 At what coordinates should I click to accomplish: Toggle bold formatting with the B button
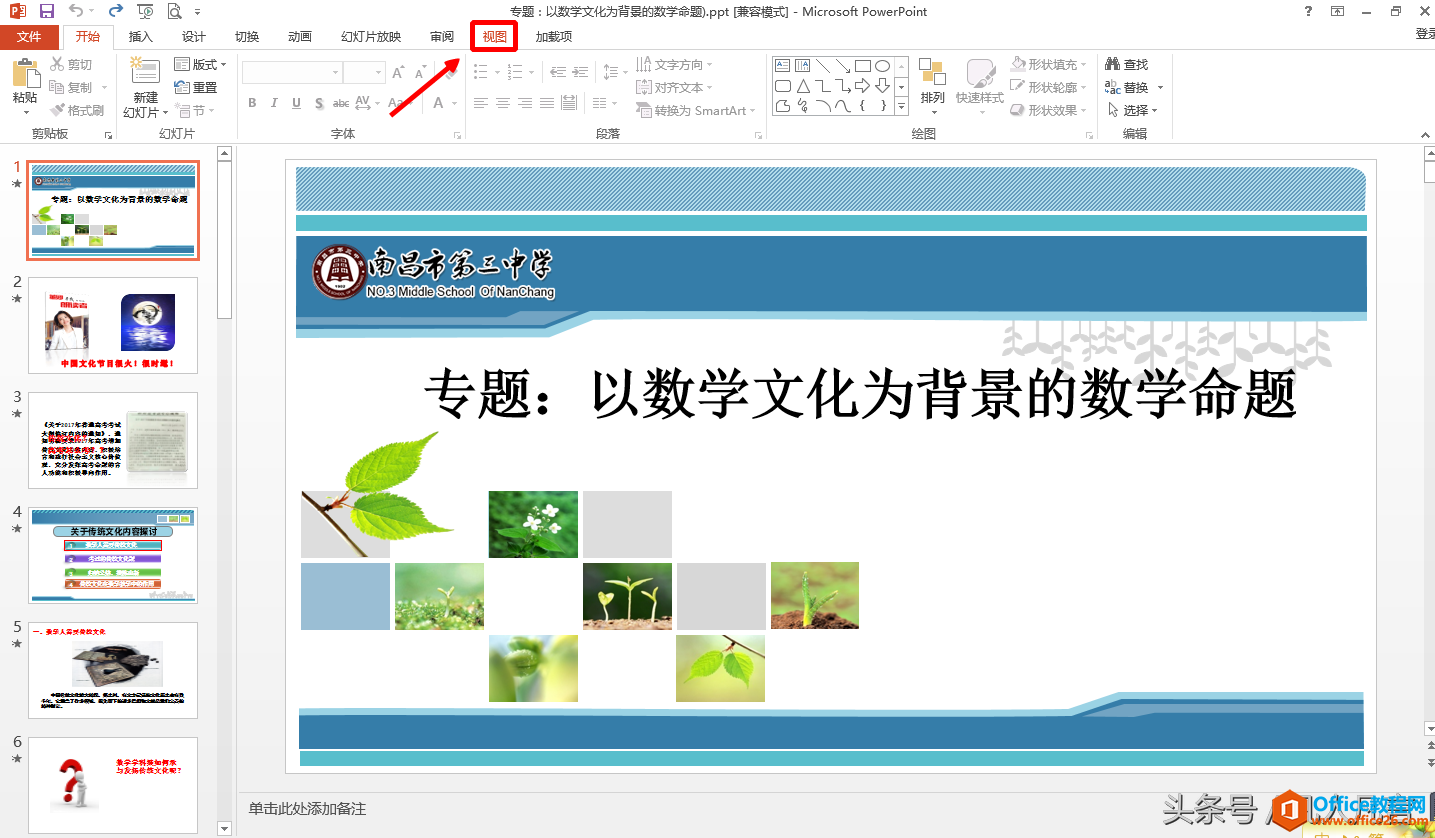point(252,102)
